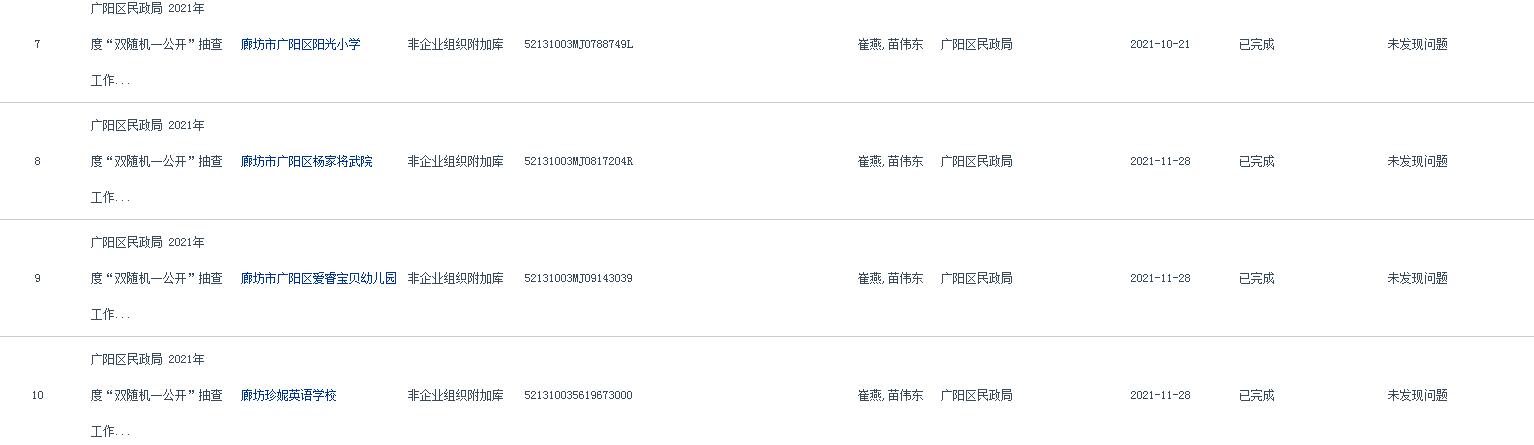Click 已完成 status for 阳光小学 row
The height and width of the screenshot is (445, 1534).
tap(1256, 44)
